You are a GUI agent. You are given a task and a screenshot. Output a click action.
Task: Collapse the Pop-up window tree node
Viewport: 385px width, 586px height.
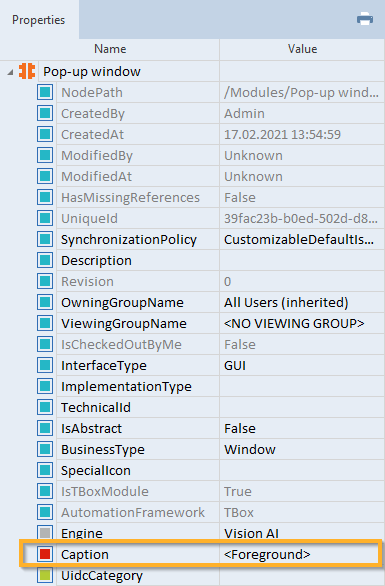pyautogui.click(x=10, y=72)
